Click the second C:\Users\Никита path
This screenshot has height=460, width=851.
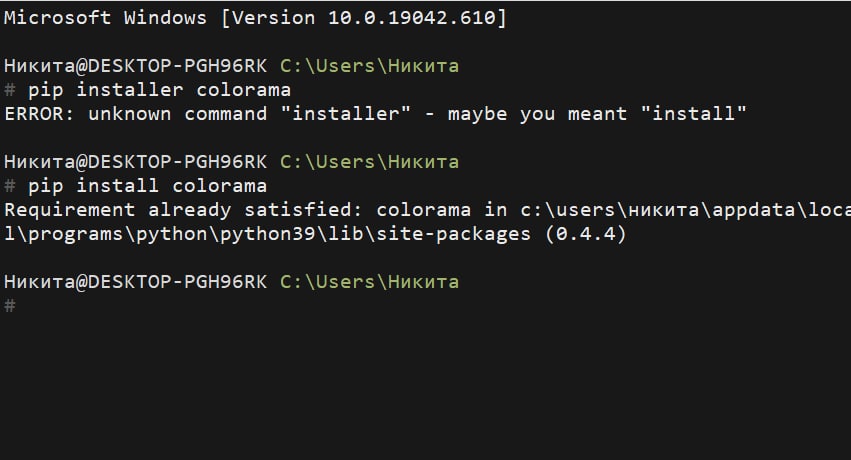[369, 162]
